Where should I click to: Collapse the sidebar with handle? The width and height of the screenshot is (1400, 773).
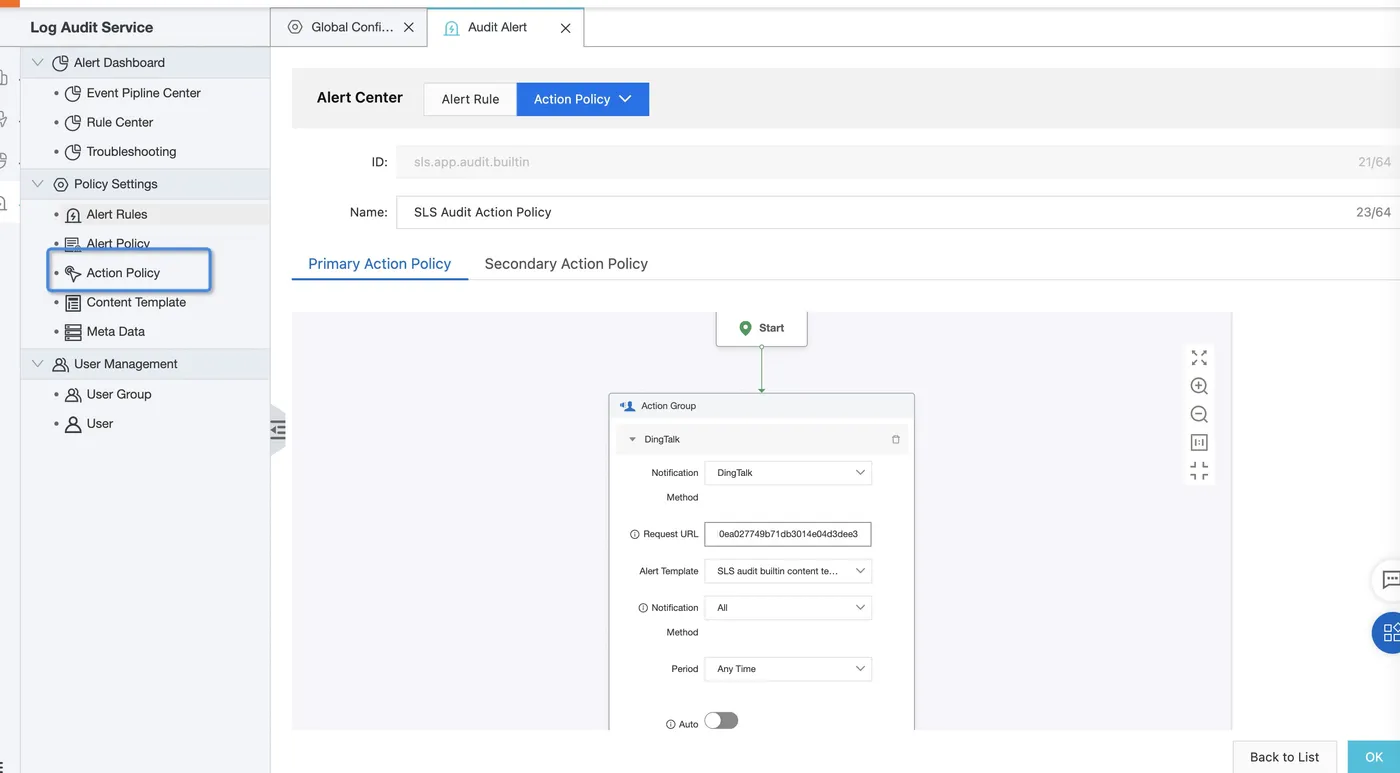coord(277,430)
